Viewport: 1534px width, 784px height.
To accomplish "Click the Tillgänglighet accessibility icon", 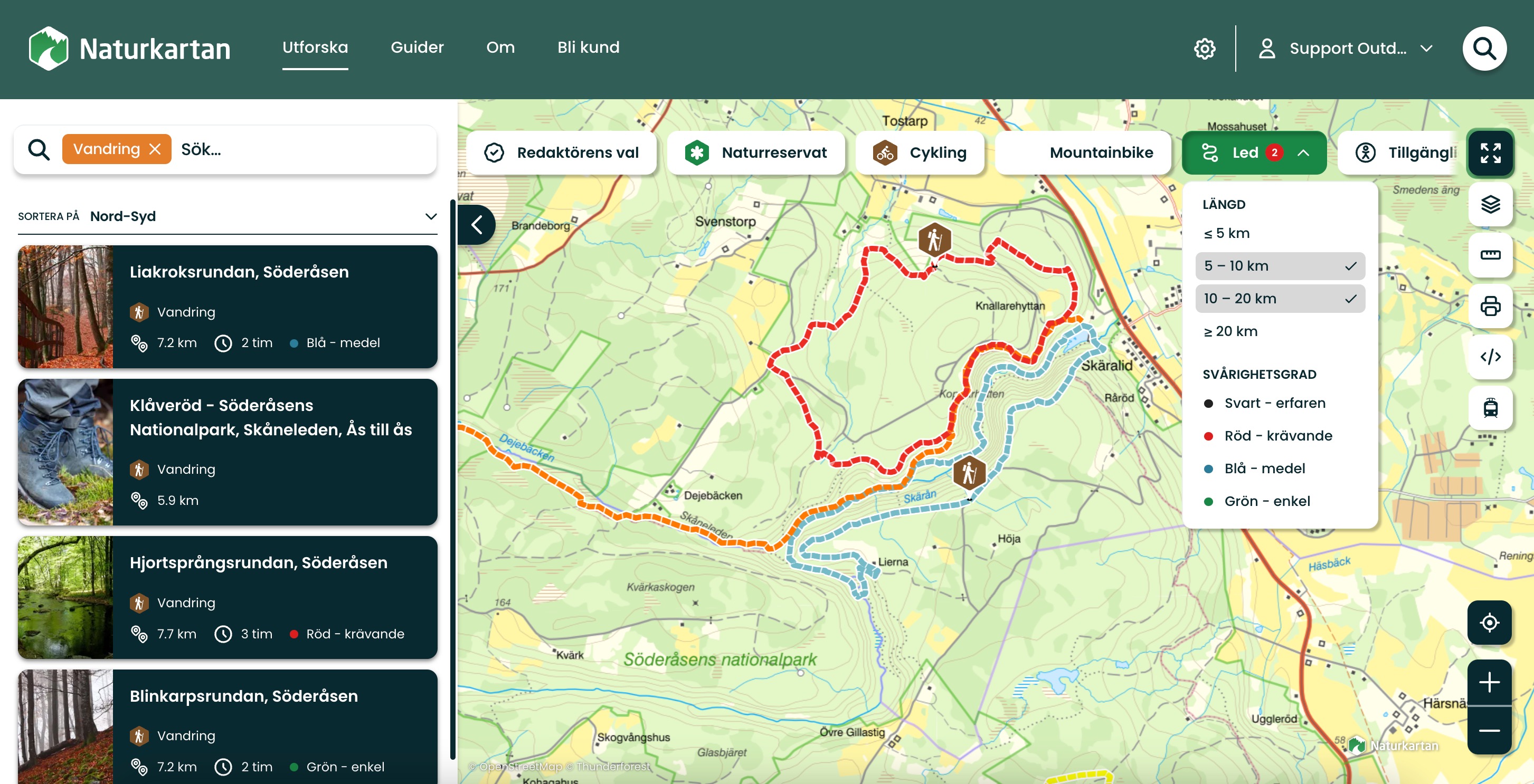I will point(1365,153).
